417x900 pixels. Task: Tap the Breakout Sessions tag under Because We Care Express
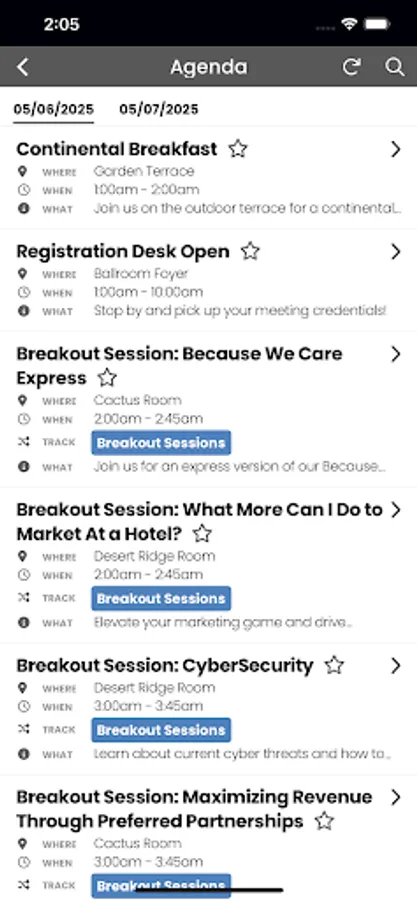pyautogui.click(x=161, y=443)
